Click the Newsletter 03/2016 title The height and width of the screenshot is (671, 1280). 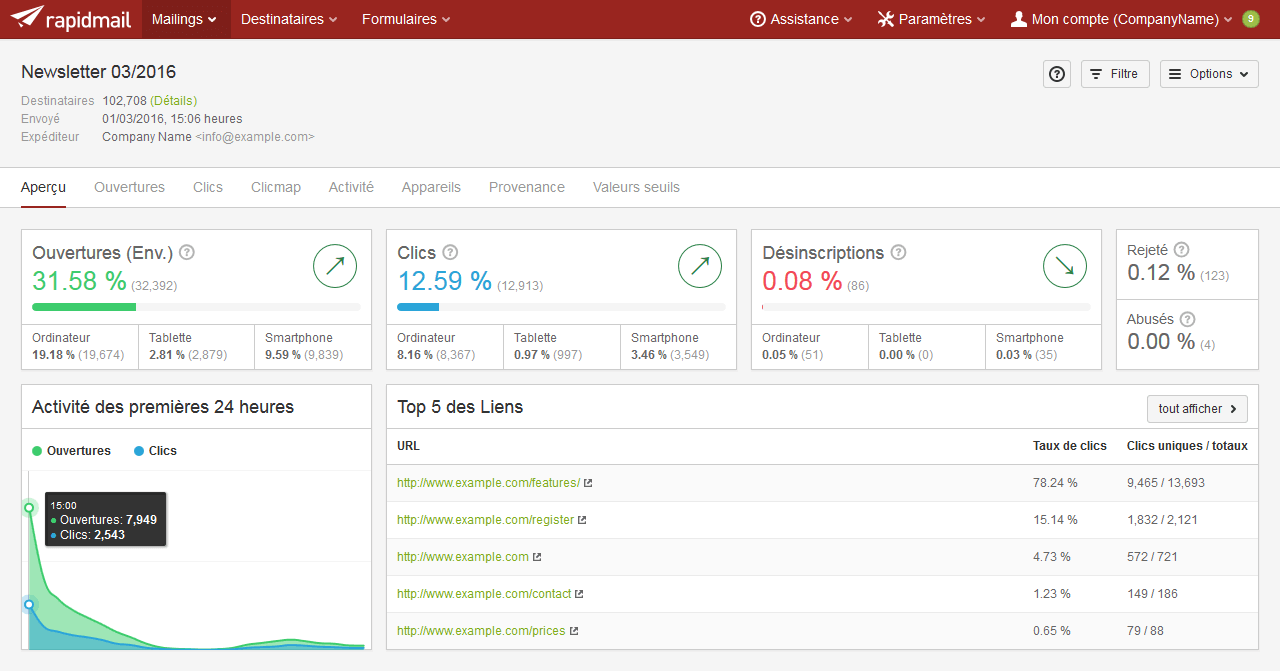coord(99,72)
